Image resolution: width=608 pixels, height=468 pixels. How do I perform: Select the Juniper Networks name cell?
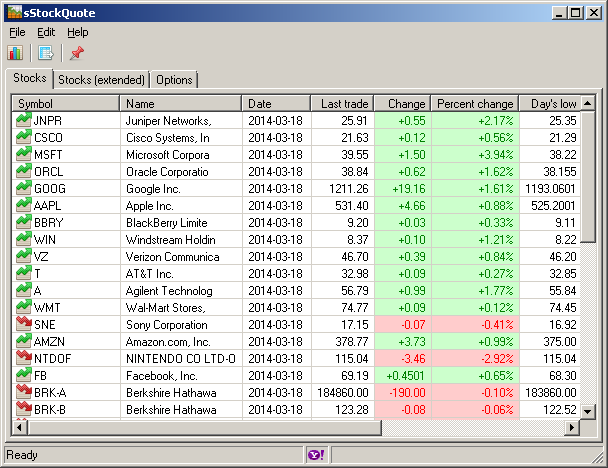coord(181,121)
